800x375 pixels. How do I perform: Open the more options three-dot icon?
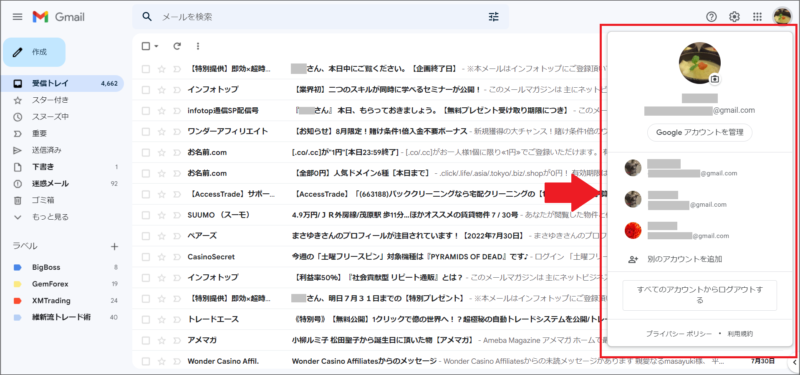(198, 46)
